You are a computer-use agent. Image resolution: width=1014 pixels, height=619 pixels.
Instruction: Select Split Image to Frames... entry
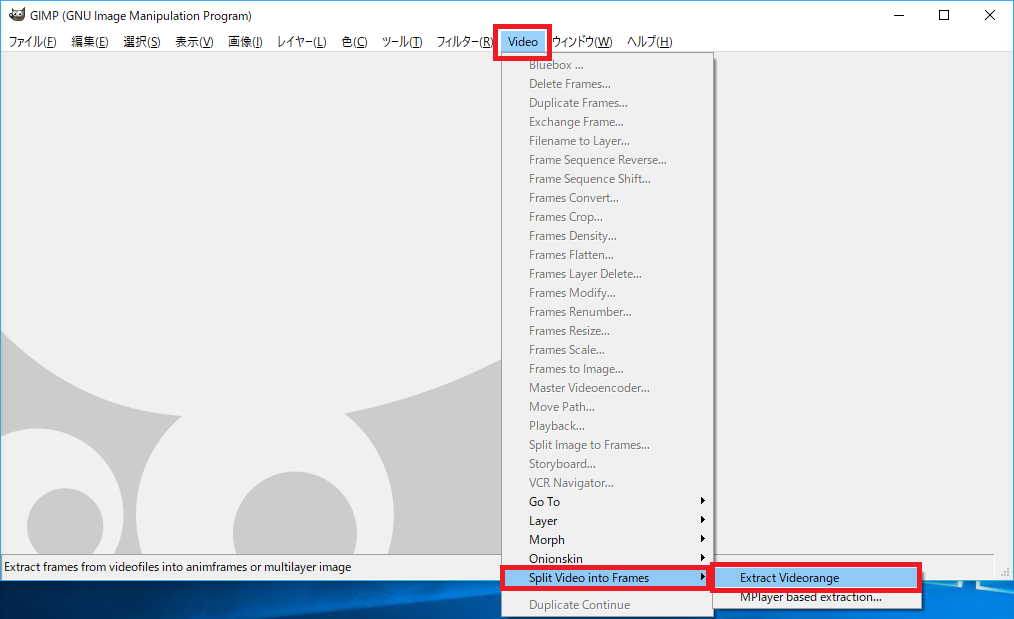coord(607,445)
